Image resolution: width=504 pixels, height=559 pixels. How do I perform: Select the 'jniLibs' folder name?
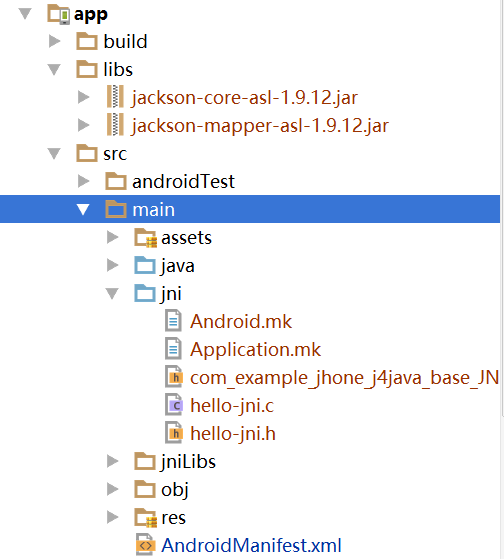(188, 462)
